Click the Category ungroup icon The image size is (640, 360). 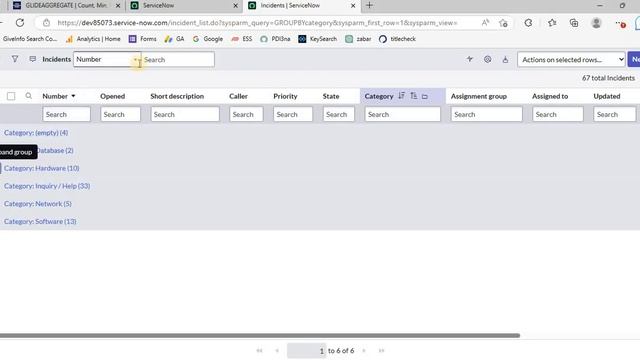tap(425, 97)
